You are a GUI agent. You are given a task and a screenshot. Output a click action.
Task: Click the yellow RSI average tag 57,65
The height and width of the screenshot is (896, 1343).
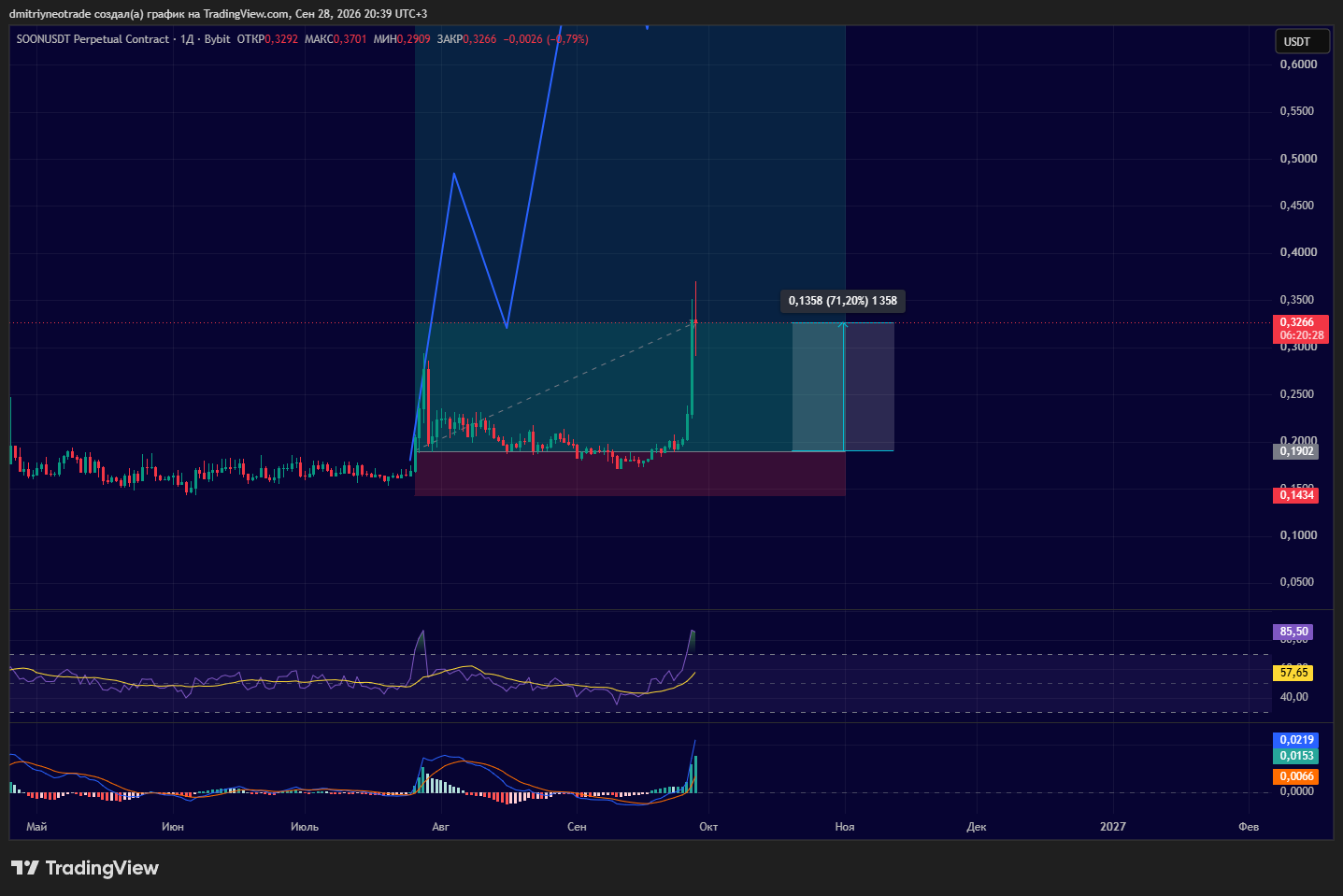[1293, 673]
